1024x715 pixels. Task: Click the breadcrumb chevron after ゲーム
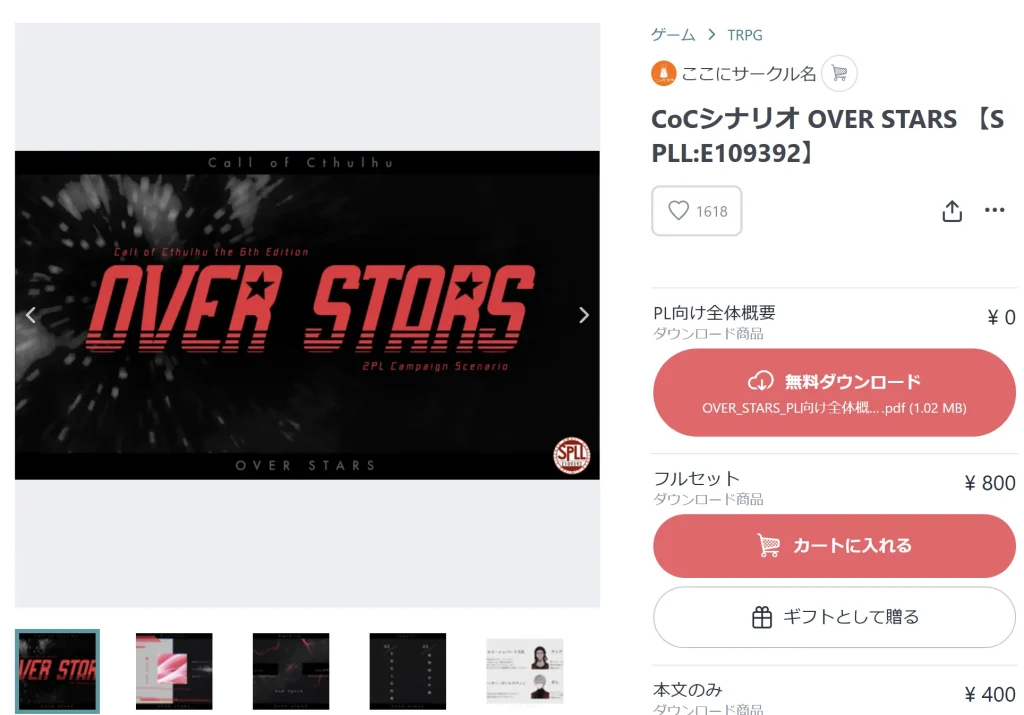tap(711, 35)
